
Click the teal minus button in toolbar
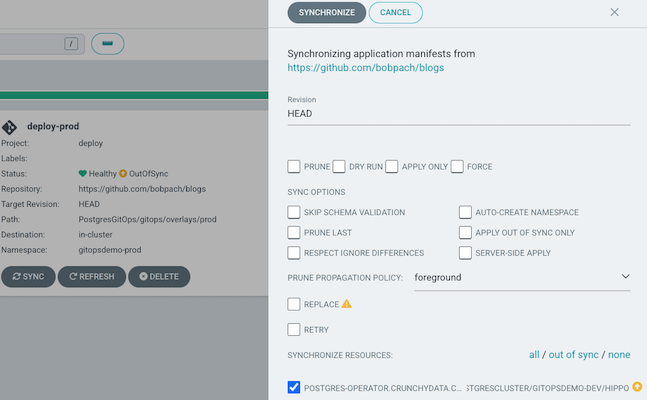[x=107, y=43]
